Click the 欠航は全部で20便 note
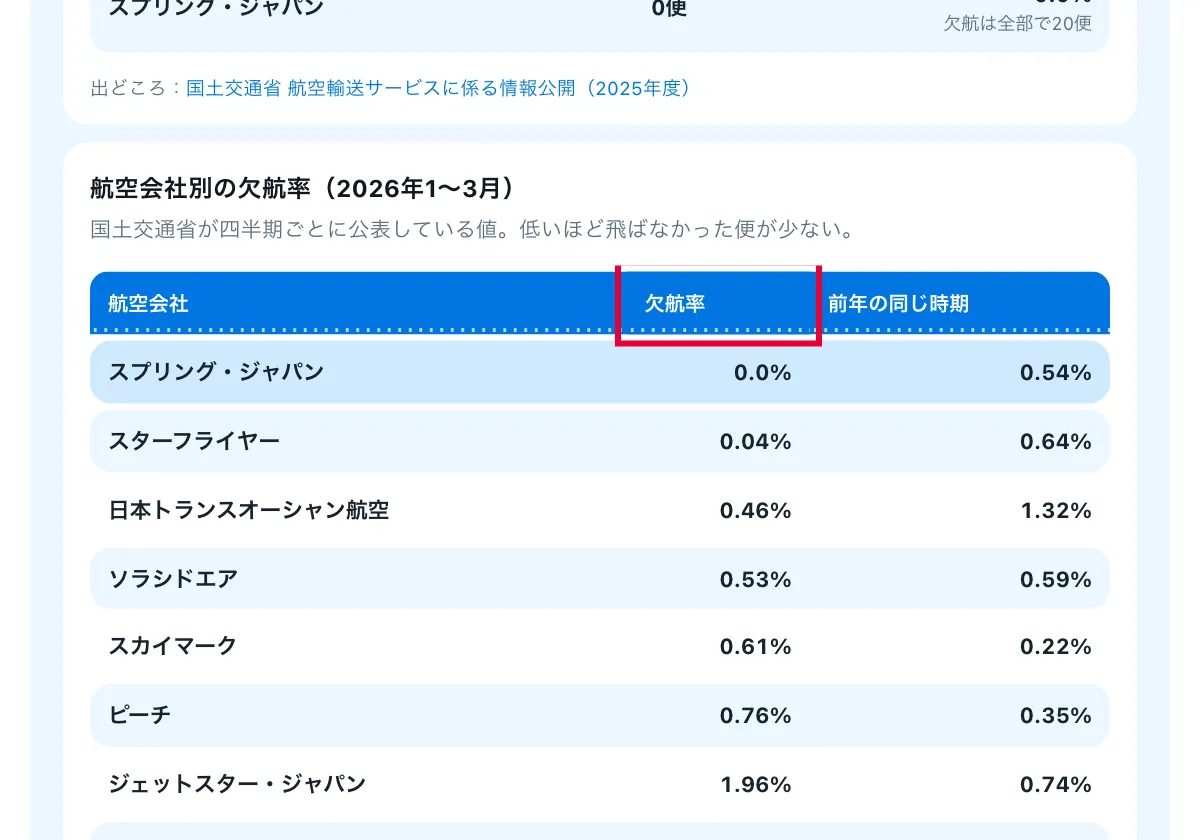 (1018, 23)
